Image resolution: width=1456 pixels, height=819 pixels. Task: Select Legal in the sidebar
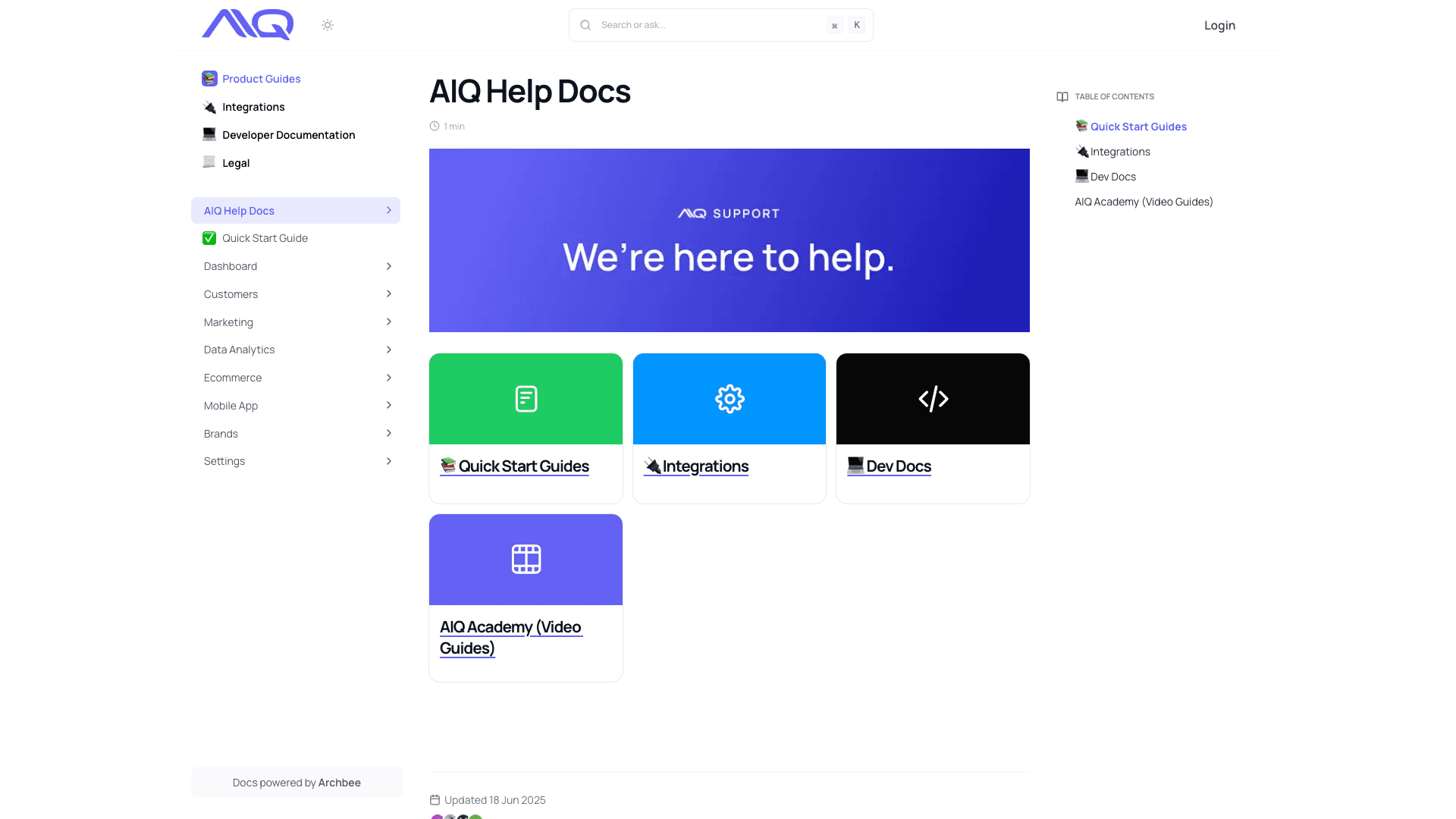236,162
